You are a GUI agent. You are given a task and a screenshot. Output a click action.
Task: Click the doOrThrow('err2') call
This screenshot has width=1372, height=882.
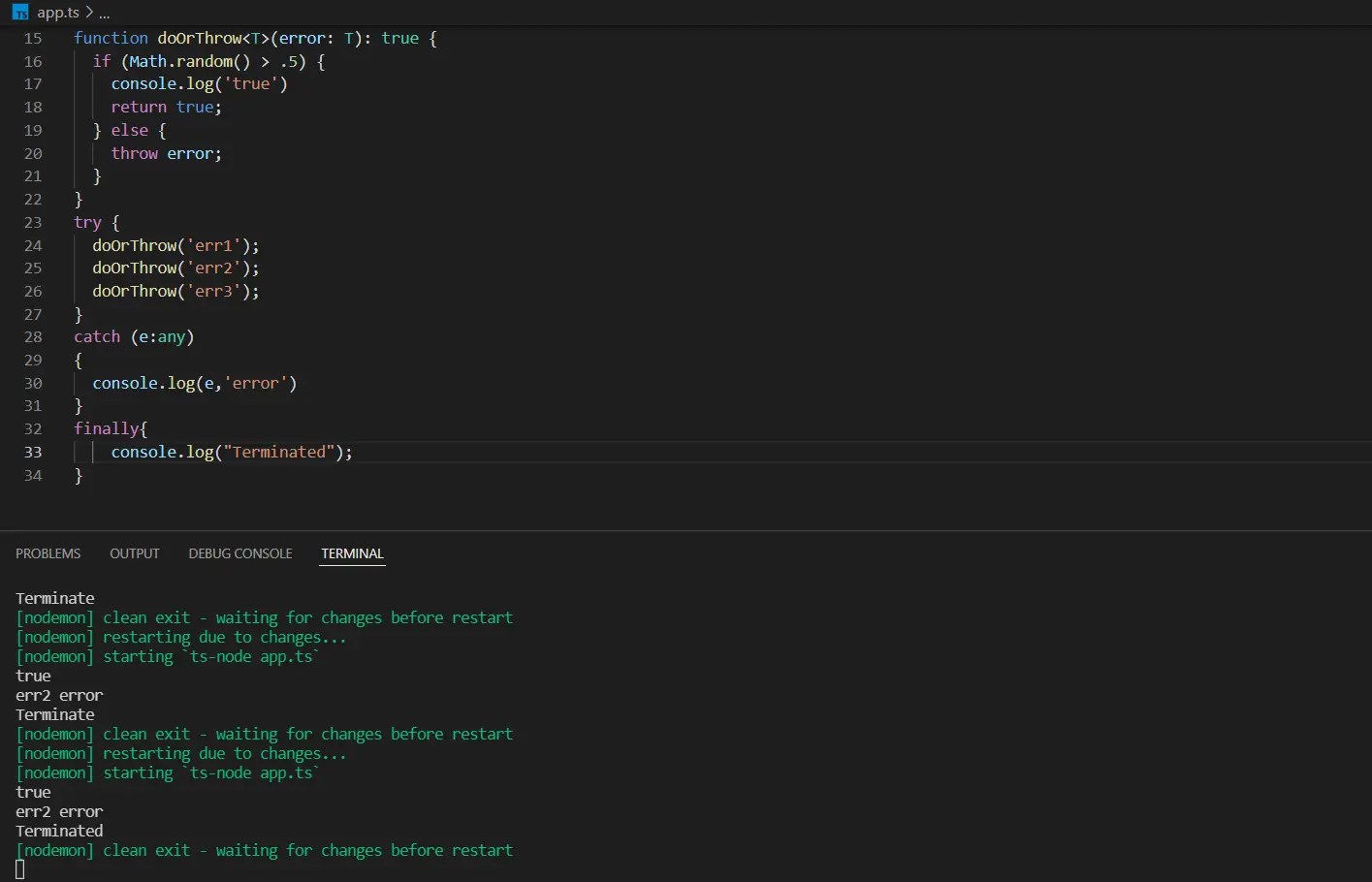click(x=175, y=268)
